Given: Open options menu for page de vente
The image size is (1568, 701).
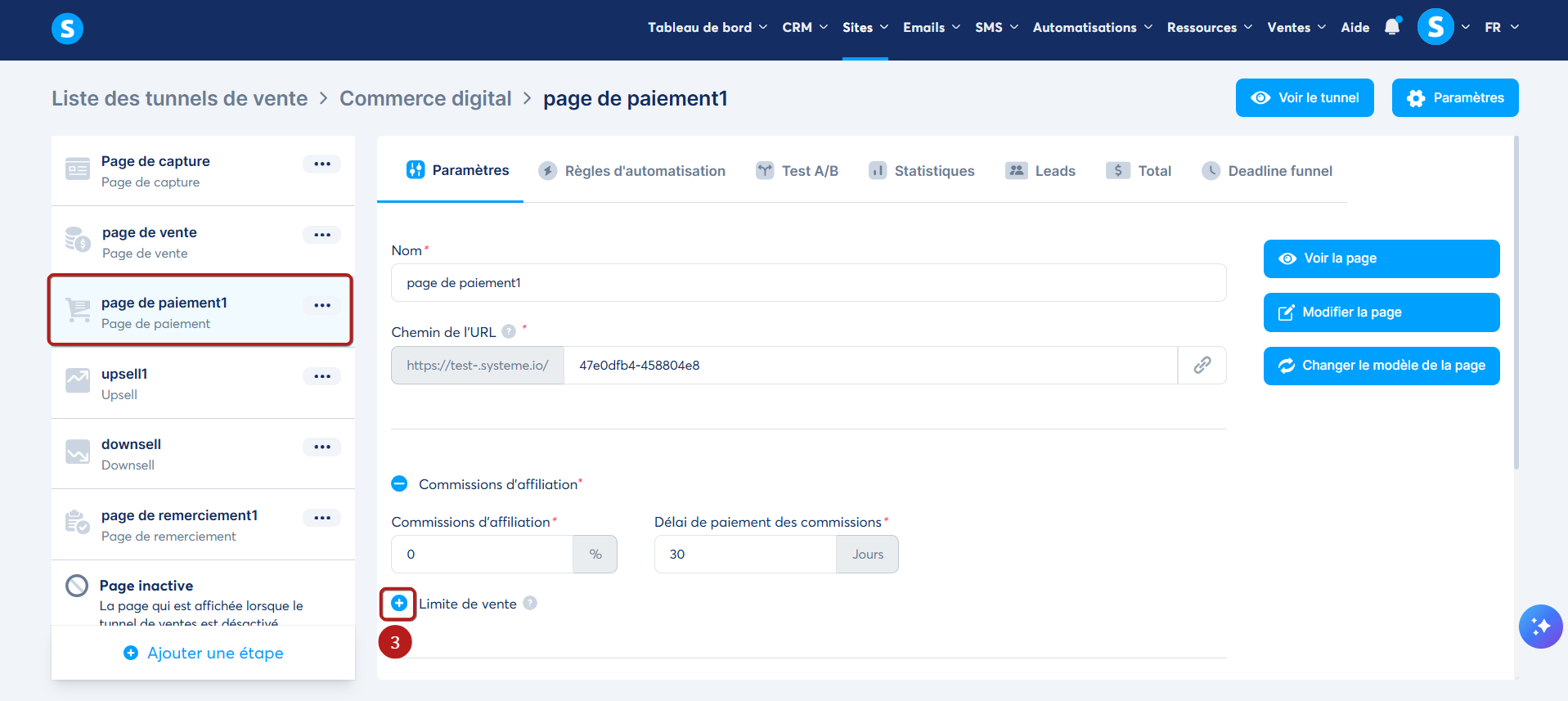Looking at the screenshot, I should [322, 235].
